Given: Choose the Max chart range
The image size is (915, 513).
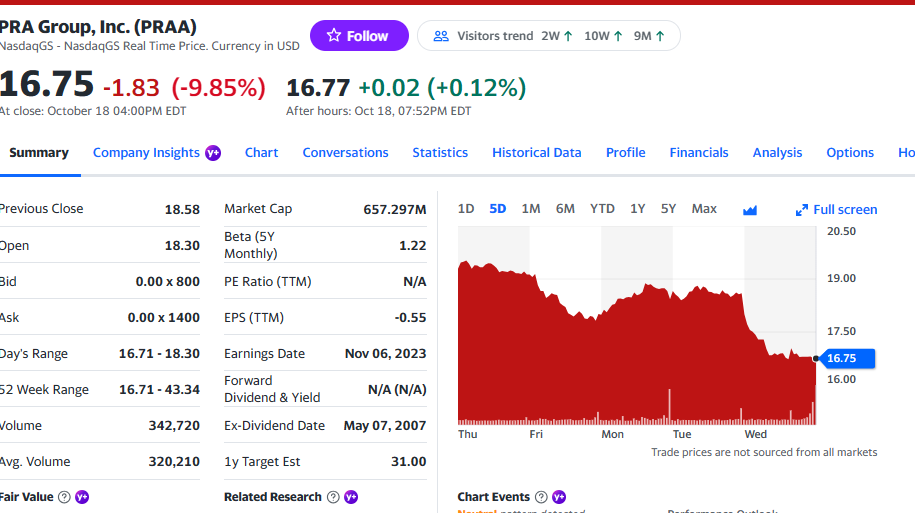Looking at the screenshot, I should tap(704, 209).
